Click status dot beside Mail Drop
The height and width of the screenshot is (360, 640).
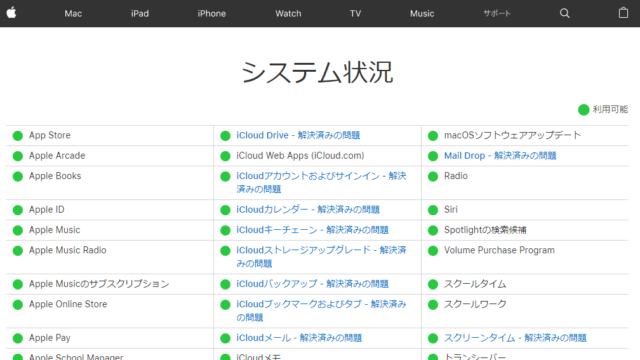(x=433, y=156)
